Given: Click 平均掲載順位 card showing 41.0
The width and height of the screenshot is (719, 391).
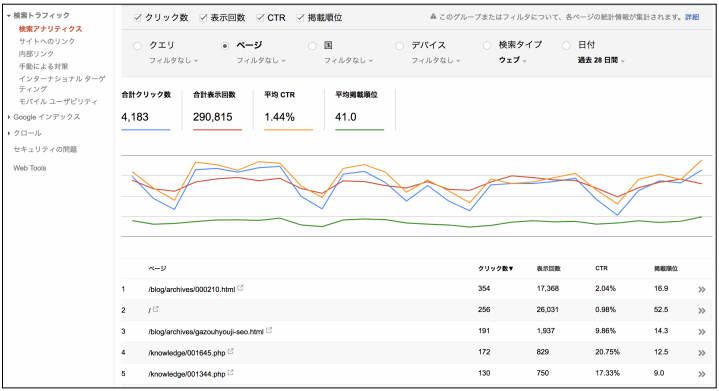Looking at the screenshot, I should 359,110.
